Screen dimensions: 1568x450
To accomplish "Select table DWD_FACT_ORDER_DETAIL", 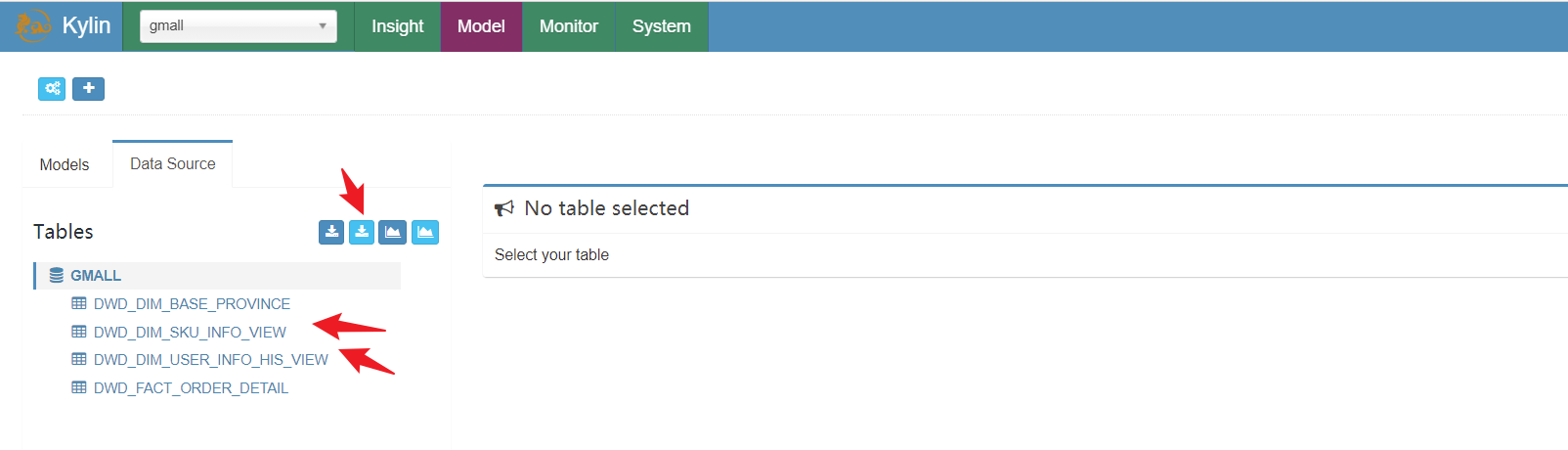I will (x=191, y=388).
